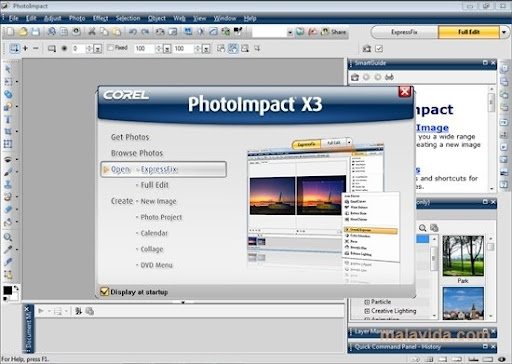Viewport: 512px width, 364px height.
Task: Toggle the Fixed size checkbox
Action: pos(110,48)
